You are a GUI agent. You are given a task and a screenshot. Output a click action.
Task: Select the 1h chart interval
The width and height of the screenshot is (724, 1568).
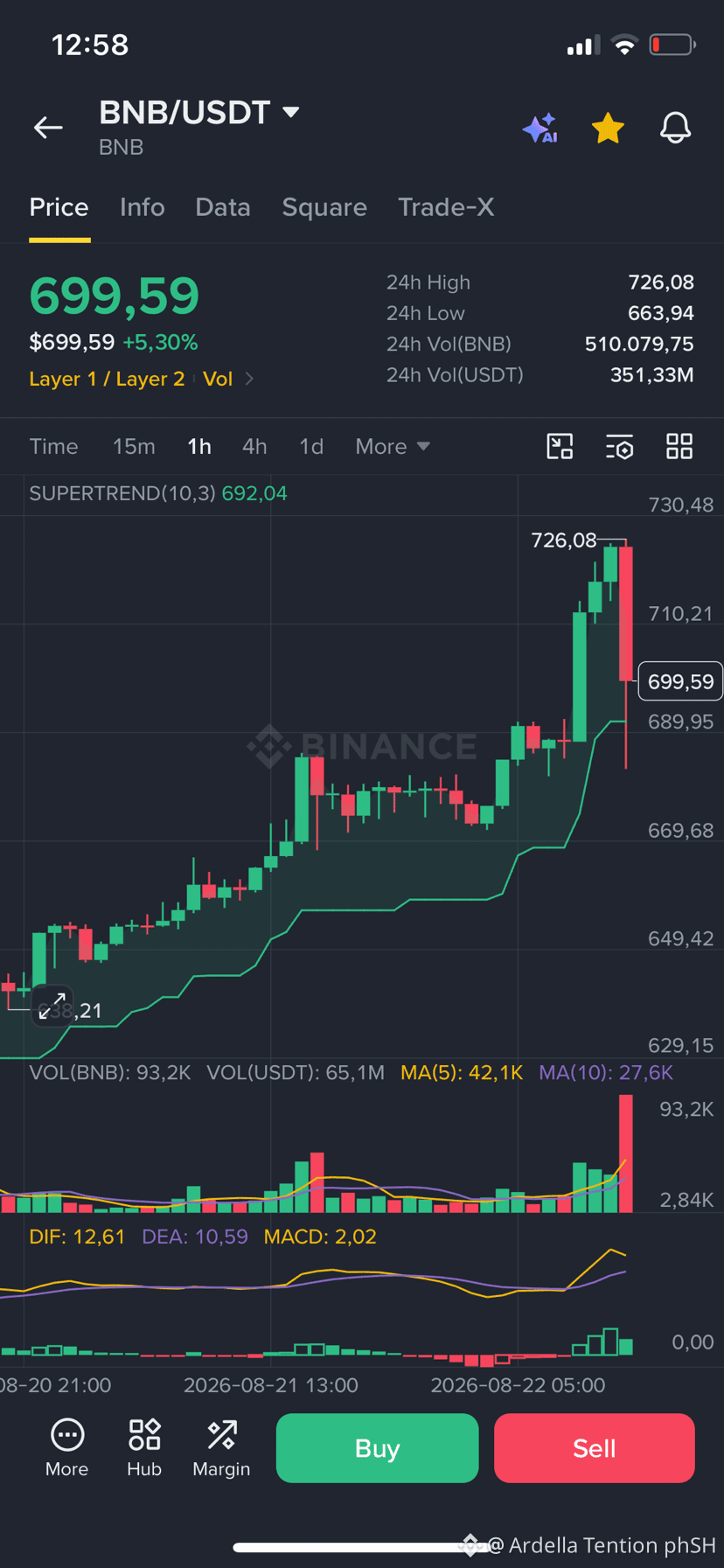(x=199, y=447)
